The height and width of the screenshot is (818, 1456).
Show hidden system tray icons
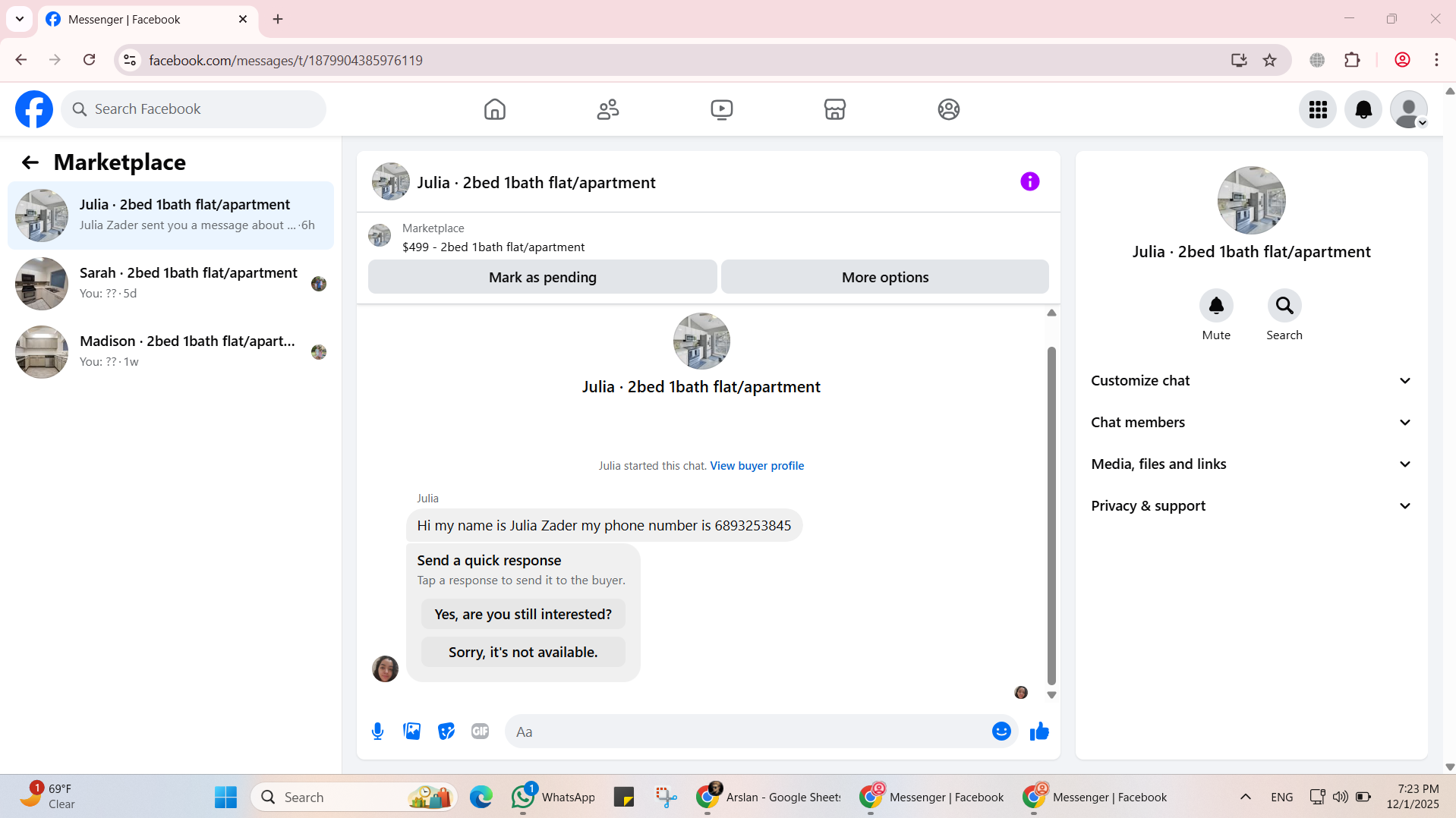[1246, 797]
